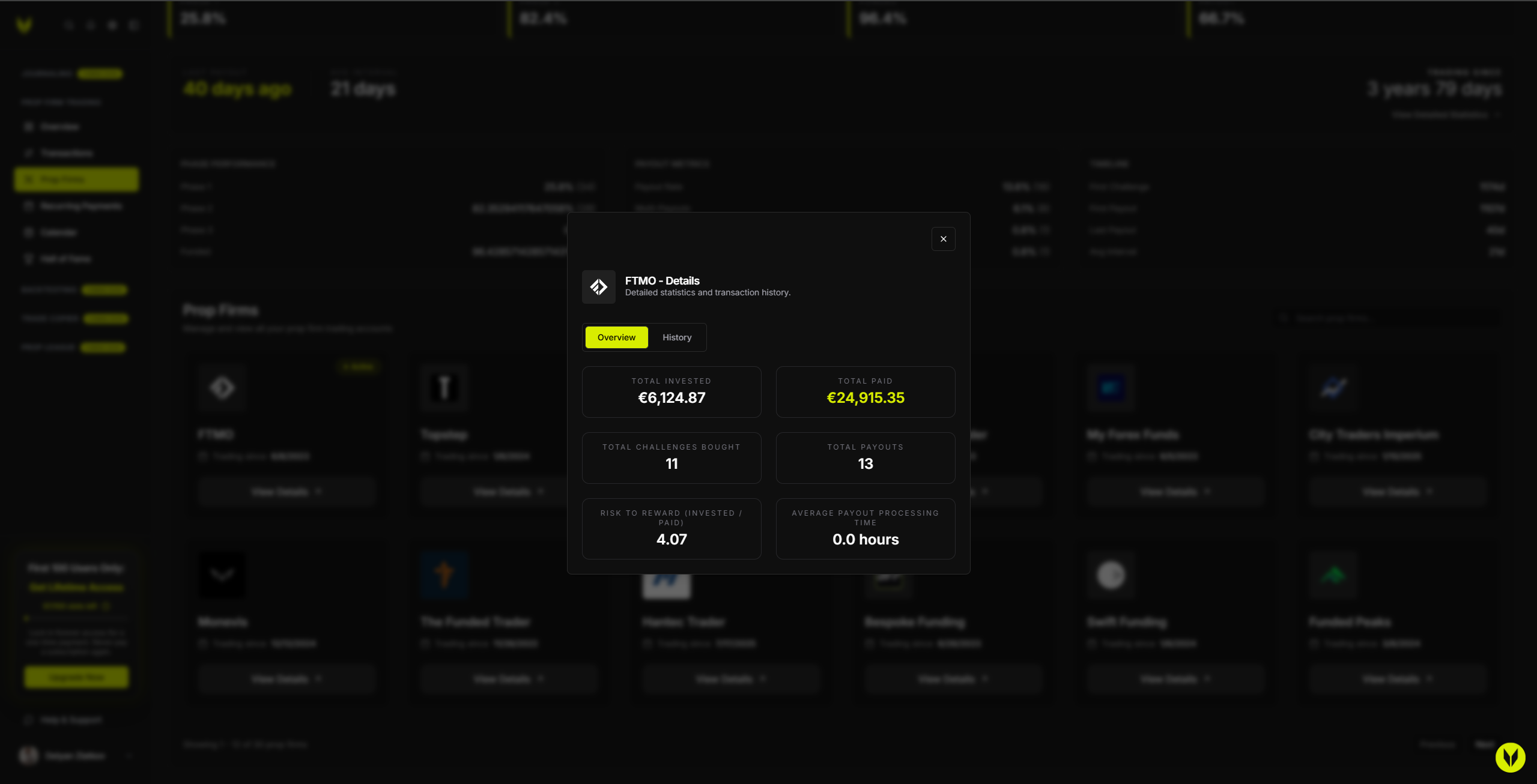Image resolution: width=1537 pixels, height=784 pixels.
Task: Click the City Traders Imperium card name
Action: (x=1374, y=435)
